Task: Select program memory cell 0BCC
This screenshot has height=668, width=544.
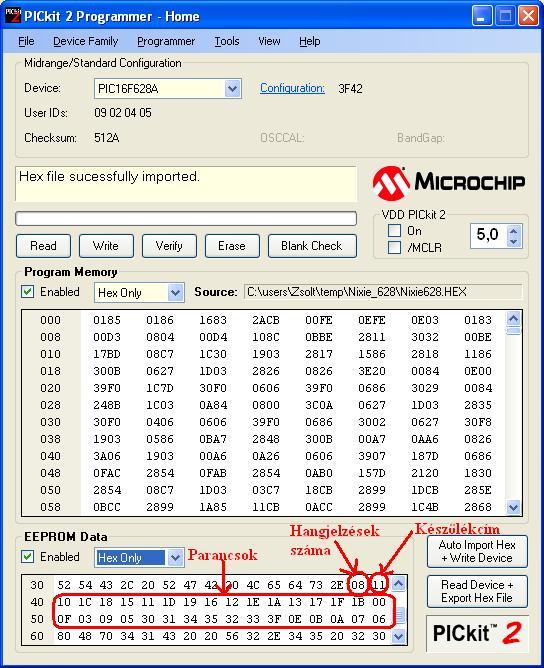Action: coord(107,507)
